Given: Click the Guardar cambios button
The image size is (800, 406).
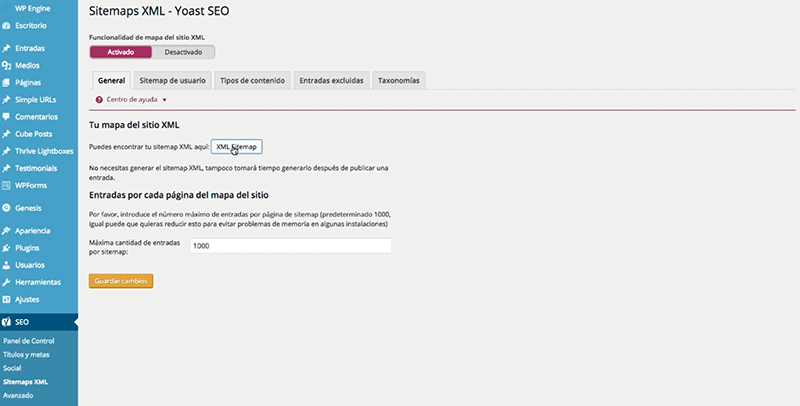Looking at the screenshot, I should [x=121, y=281].
